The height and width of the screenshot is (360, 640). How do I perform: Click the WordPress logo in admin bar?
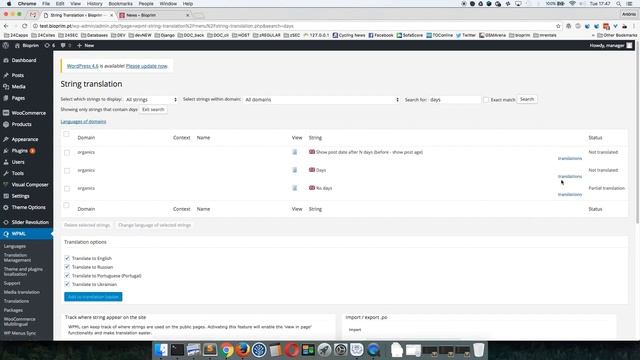pos(6,45)
